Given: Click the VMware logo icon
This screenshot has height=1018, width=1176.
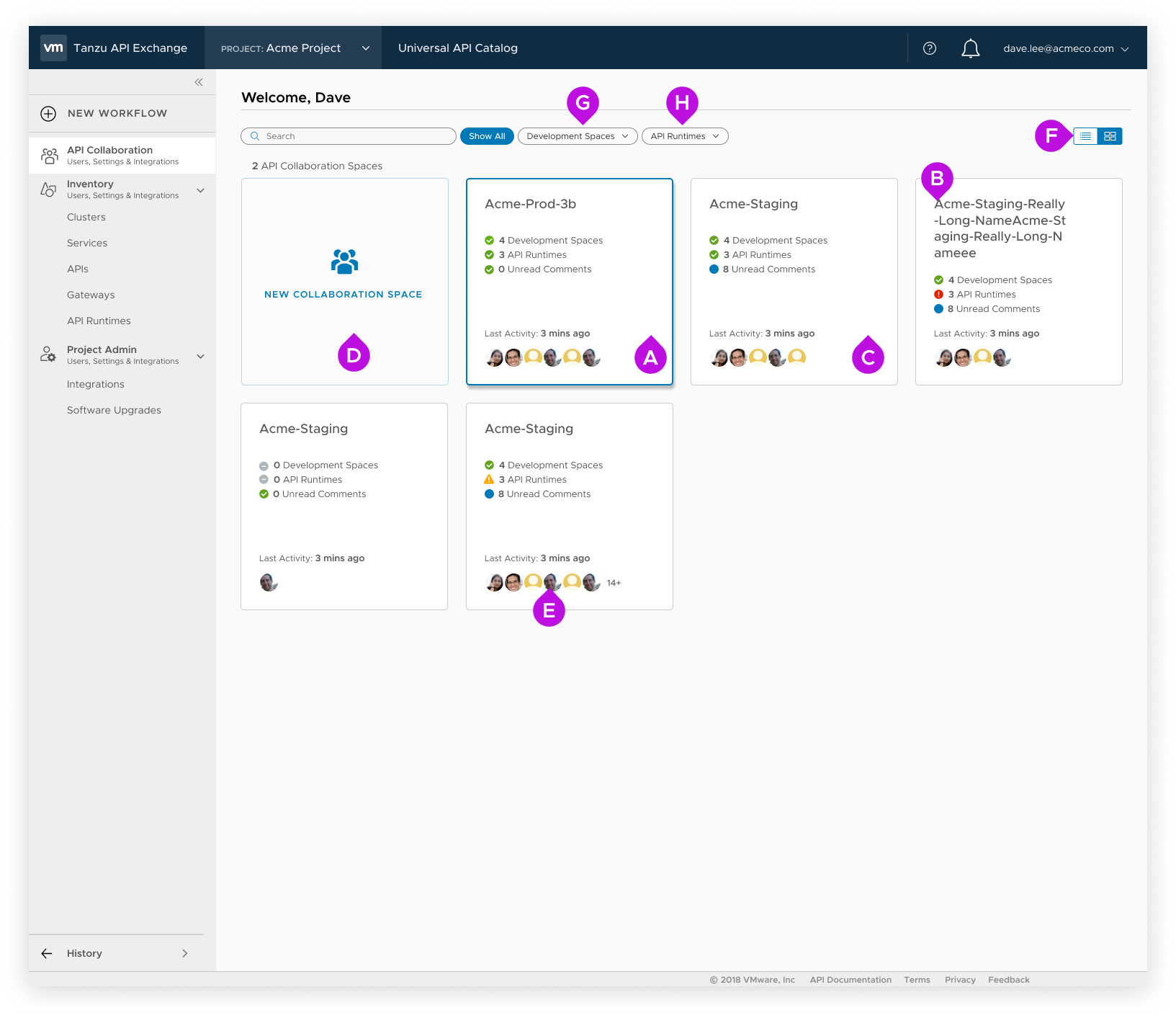Looking at the screenshot, I should click(x=53, y=48).
